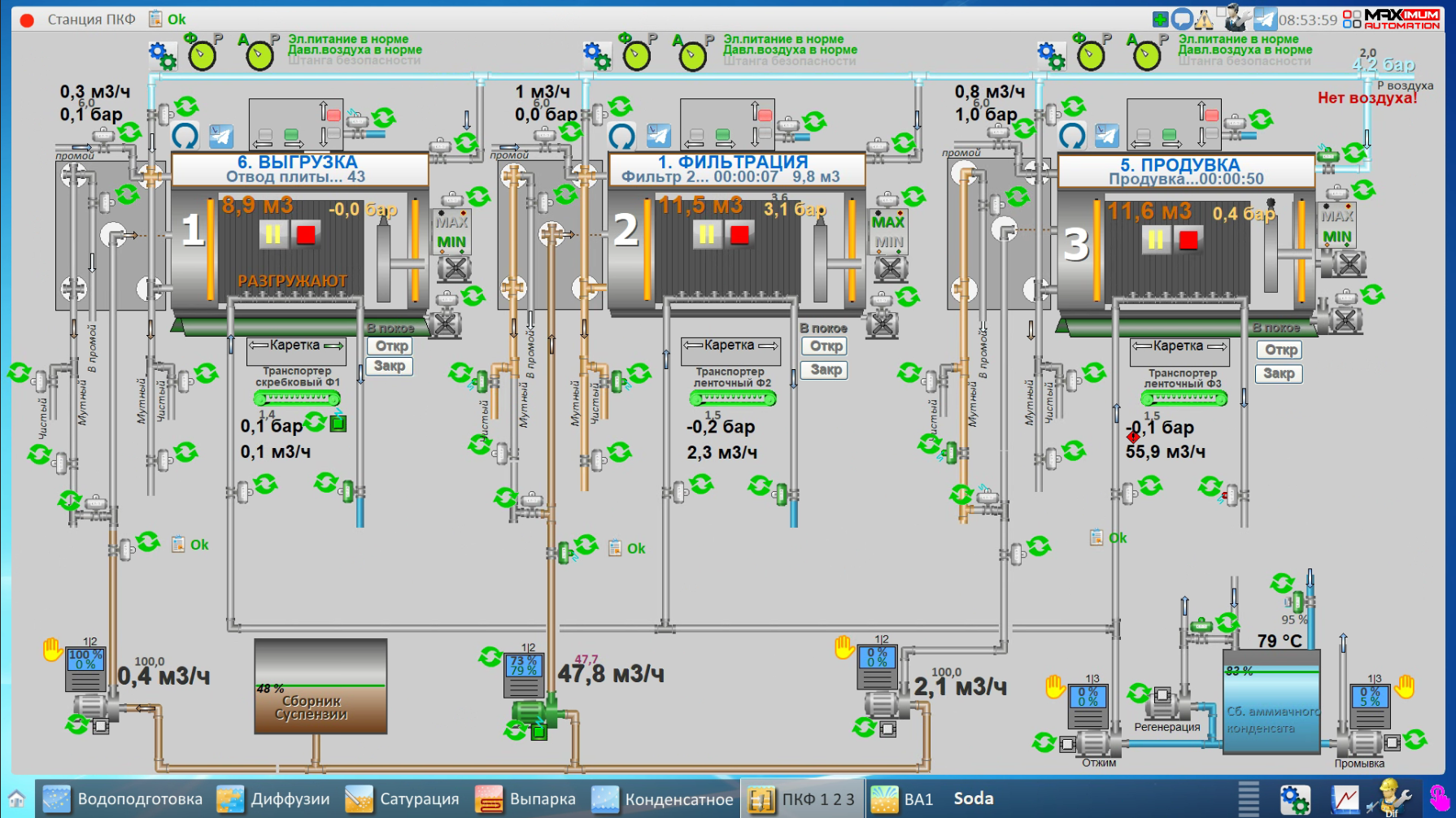Image resolution: width=1456 pixels, height=818 pixels.
Task: Open the alarm warning triangle icon
Action: pyautogui.click(x=1204, y=19)
